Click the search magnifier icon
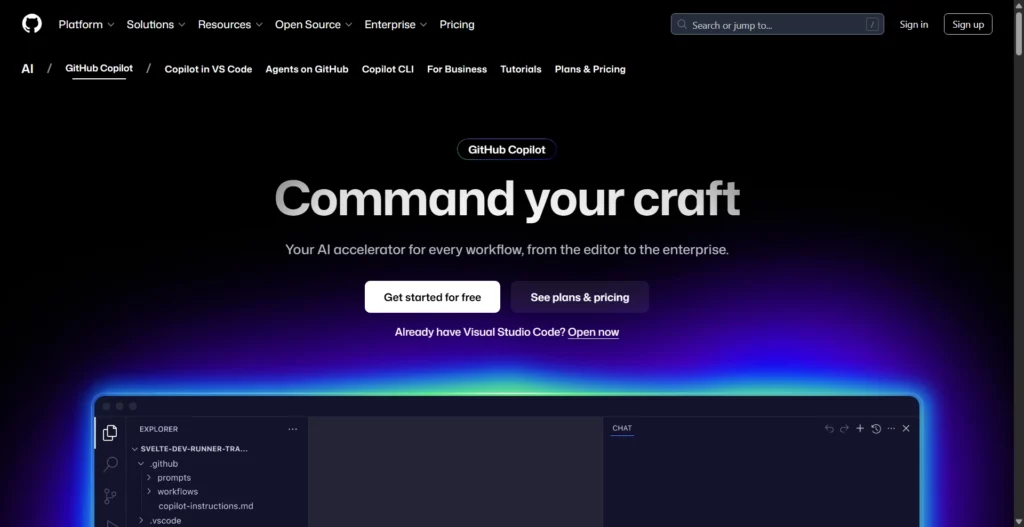Viewport: 1024px width, 527px height. pyautogui.click(x=682, y=24)
